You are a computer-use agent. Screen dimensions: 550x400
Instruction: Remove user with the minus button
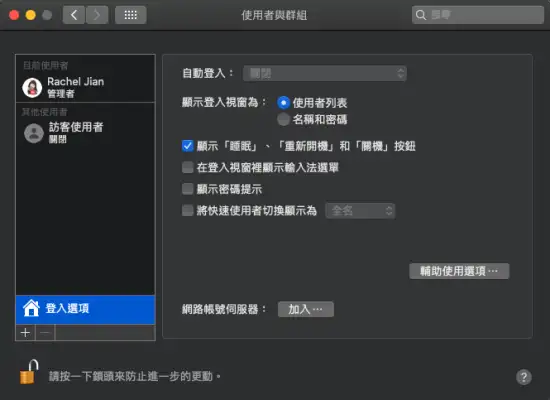coord(45,332)
